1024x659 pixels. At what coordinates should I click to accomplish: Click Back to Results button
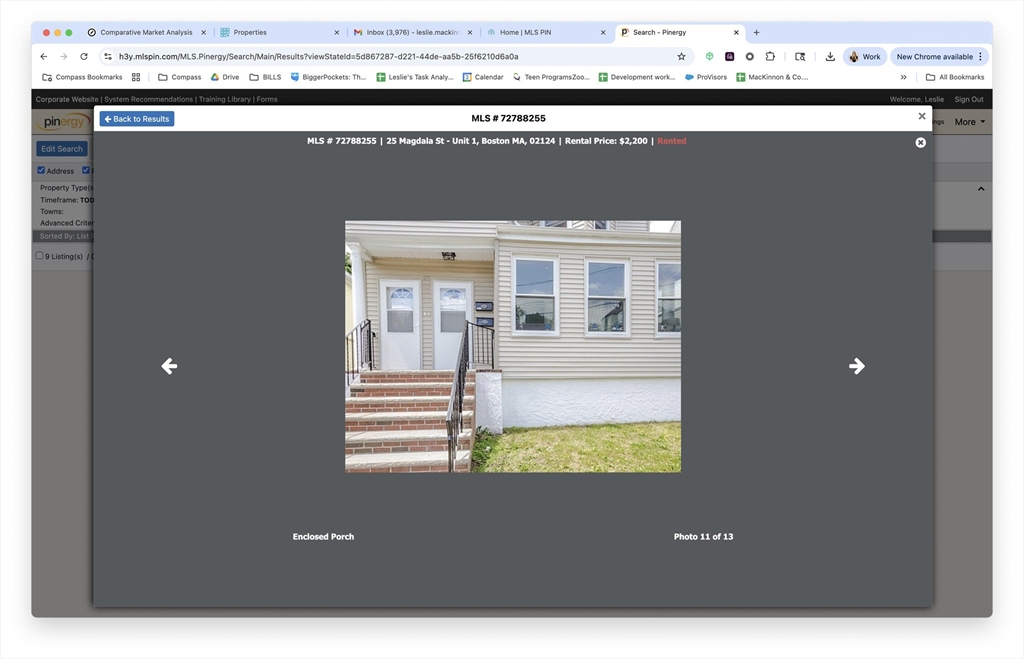point(137,119)
